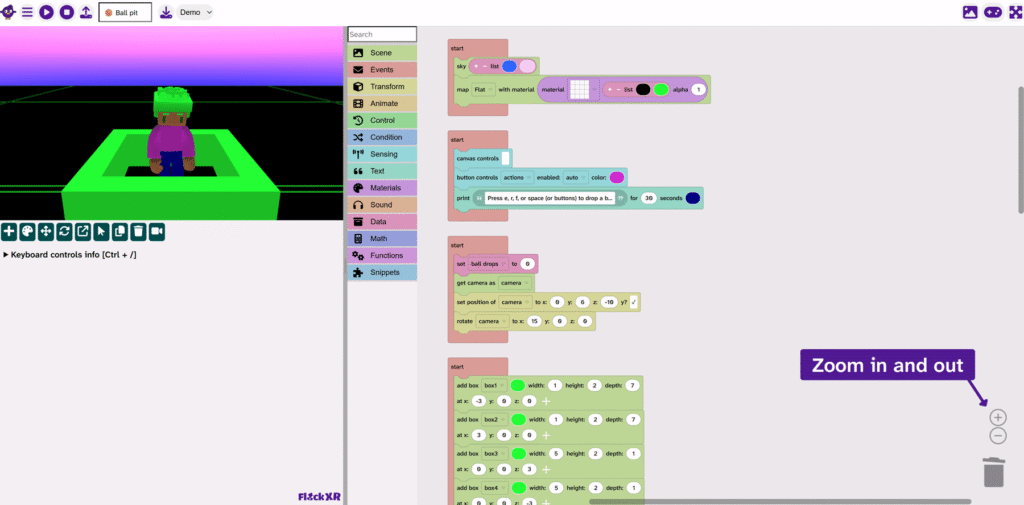Viewport: 1024px width, 505px height.
Task: Click the duplicate object tool
Action: tap(120, 231)
